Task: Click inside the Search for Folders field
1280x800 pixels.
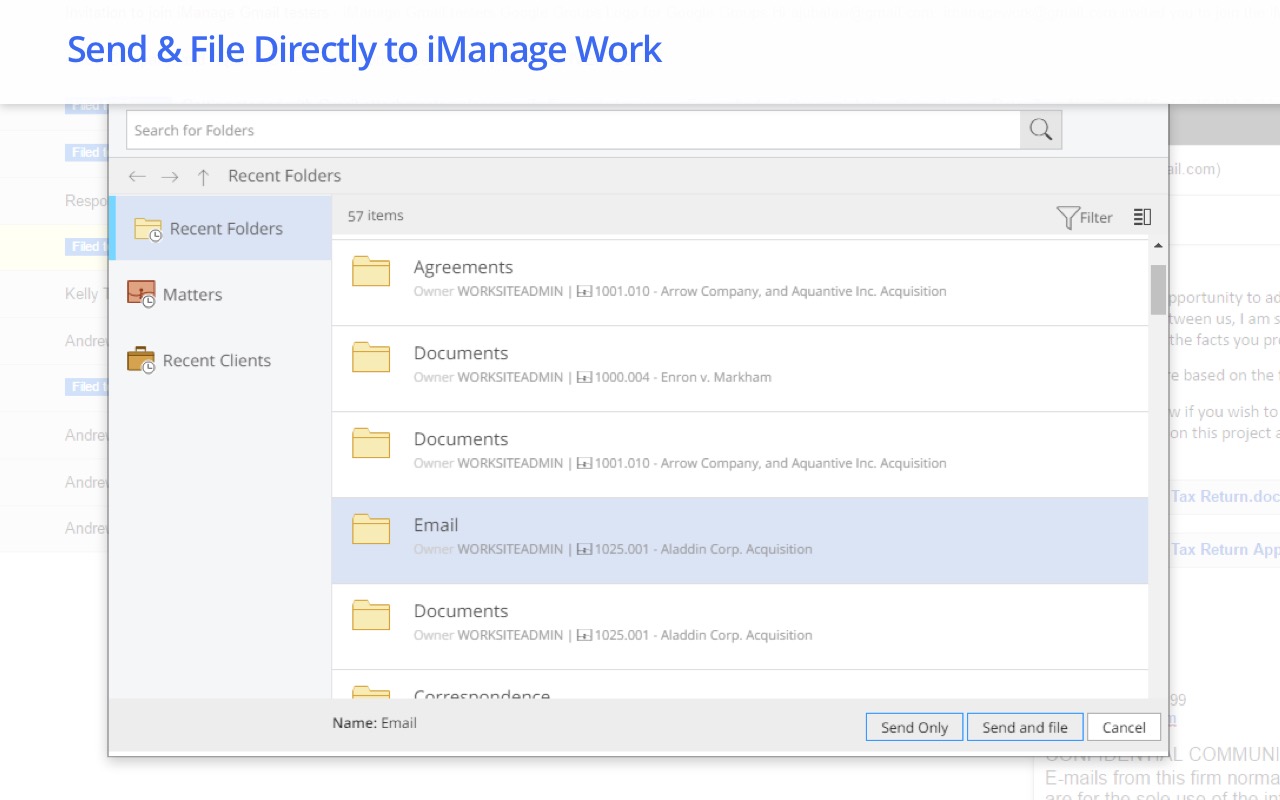Action: [570, 129]
